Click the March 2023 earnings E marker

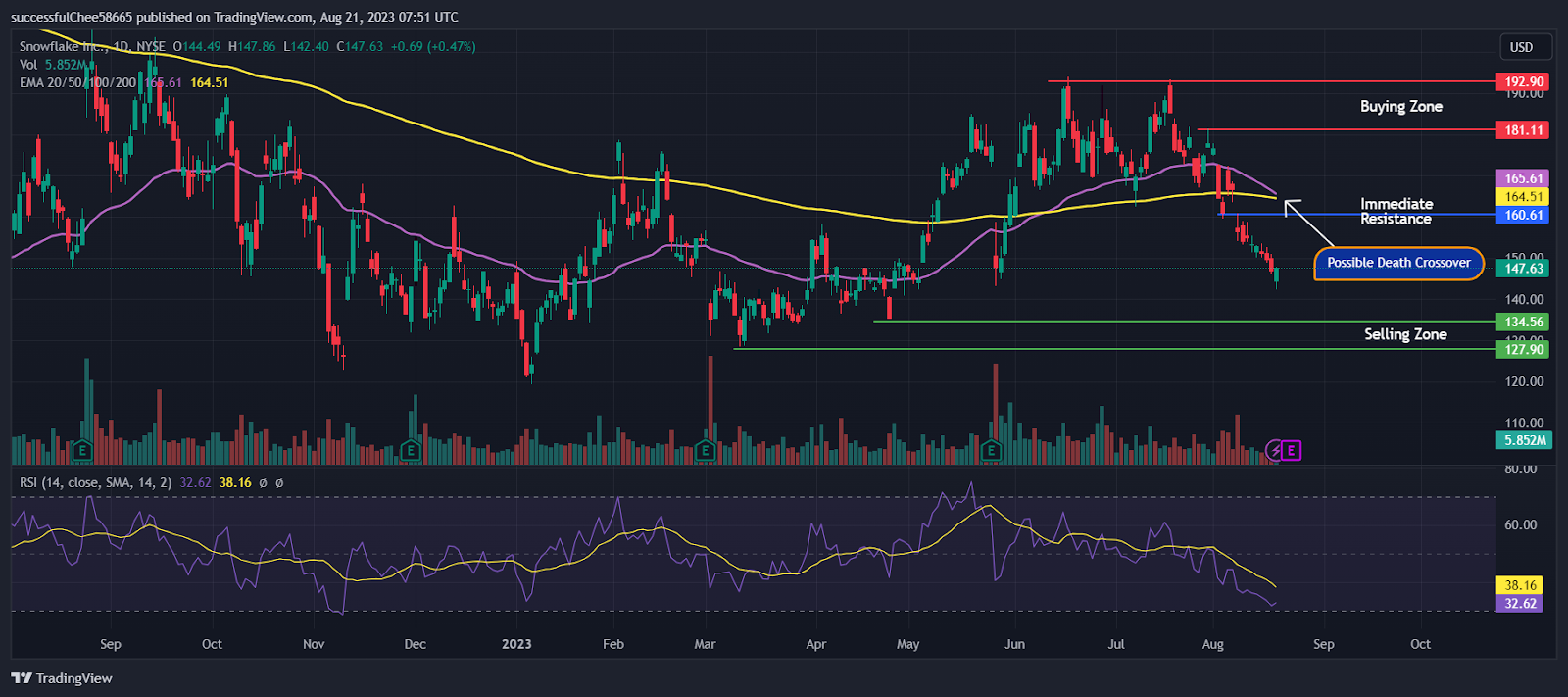click(x=705, y=451)
